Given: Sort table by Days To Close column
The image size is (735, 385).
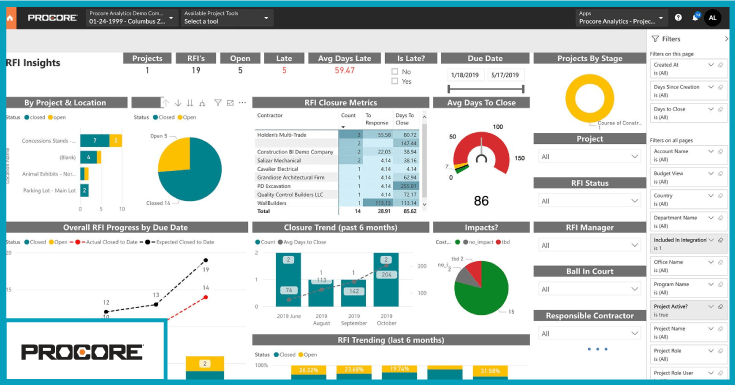Looking at the screenshot, I should coord(405,119).
